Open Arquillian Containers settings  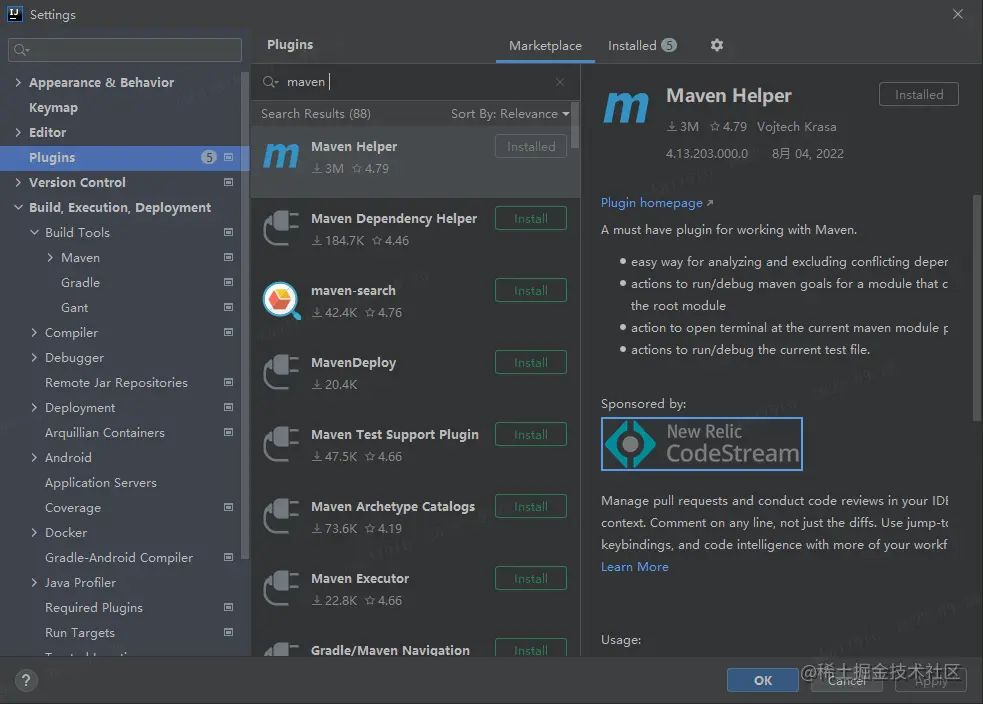coord(105,433)
